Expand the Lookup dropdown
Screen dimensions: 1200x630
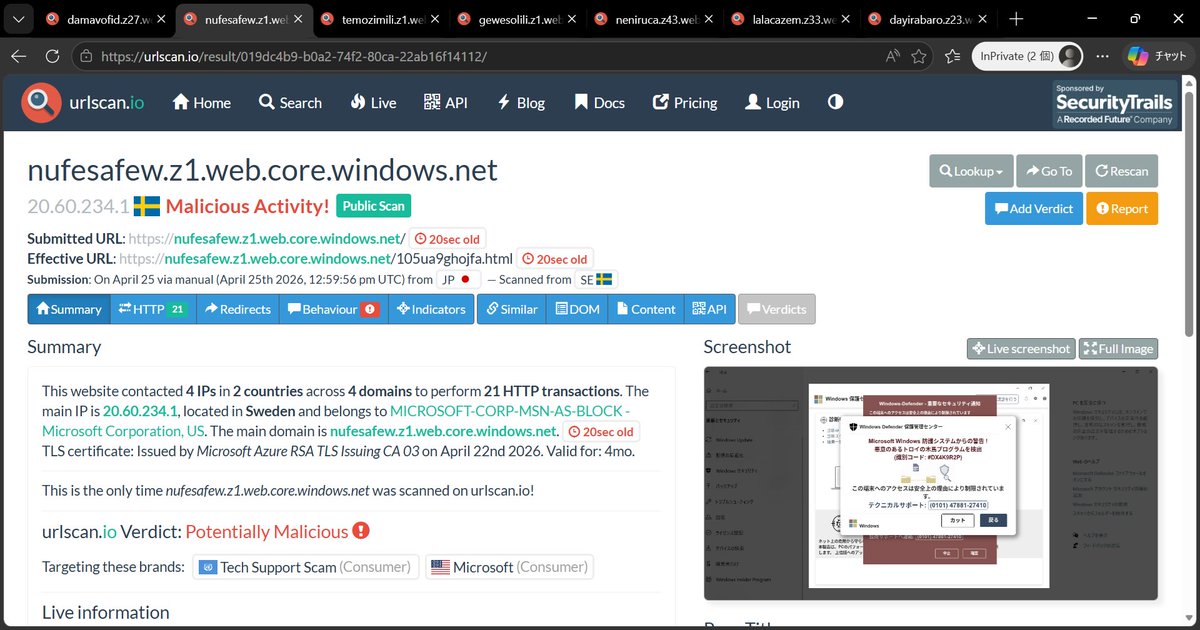[971, 171]
